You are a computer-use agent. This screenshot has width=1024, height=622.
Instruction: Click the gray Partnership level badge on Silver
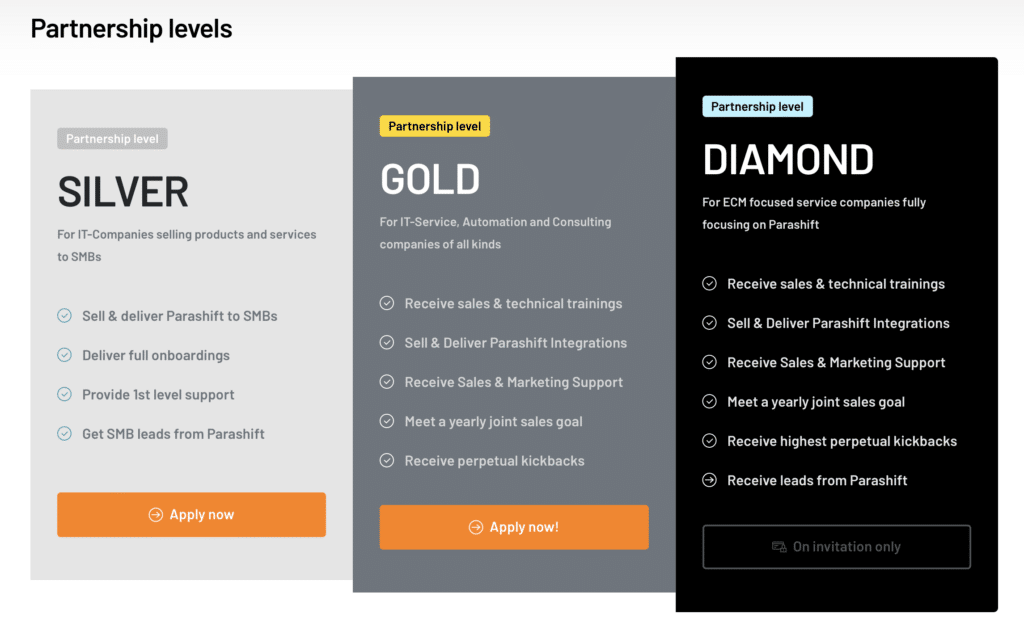[112, 139]
